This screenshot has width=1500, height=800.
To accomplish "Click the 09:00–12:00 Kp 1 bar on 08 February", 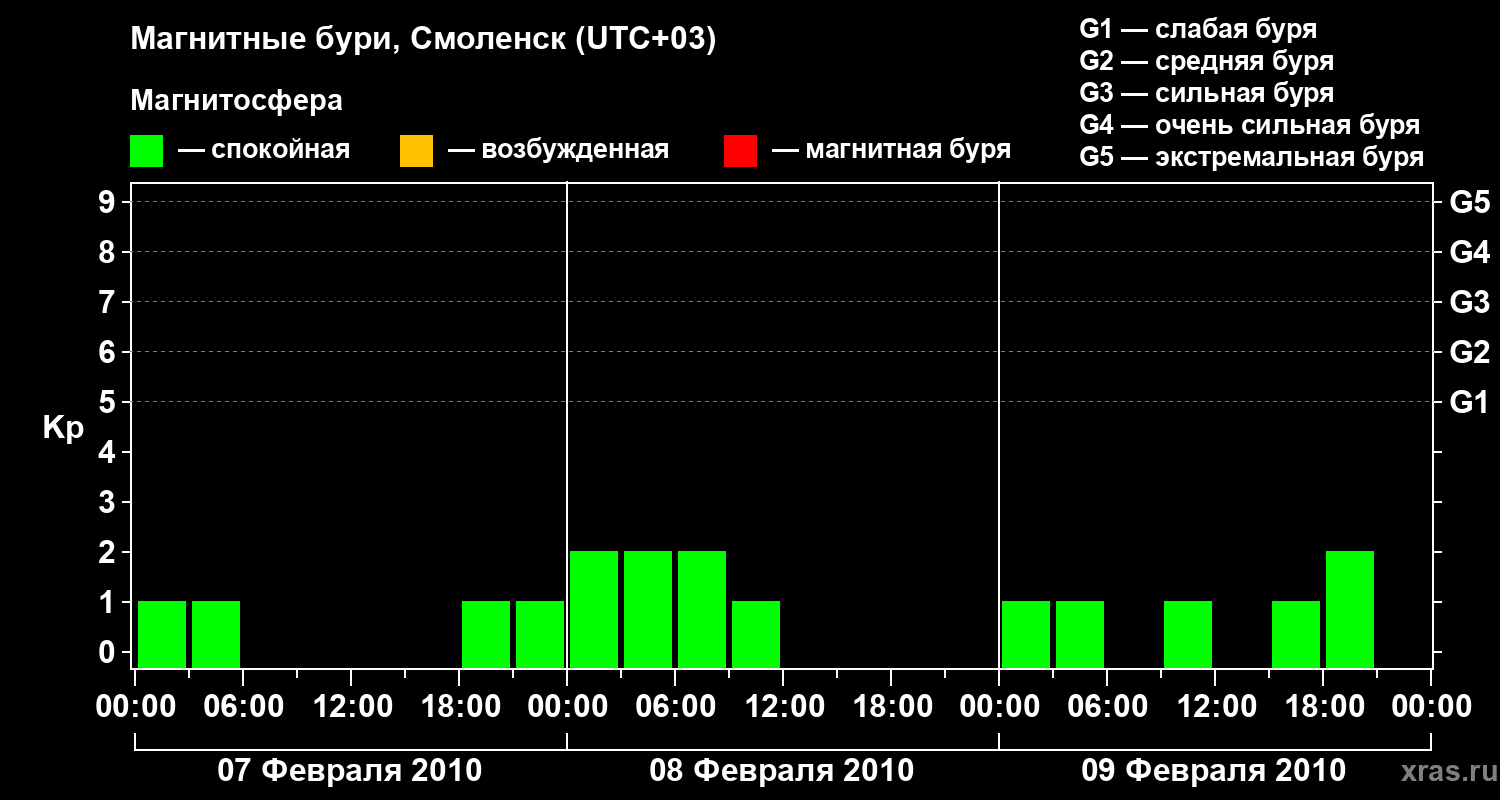I will pos(756,635).
